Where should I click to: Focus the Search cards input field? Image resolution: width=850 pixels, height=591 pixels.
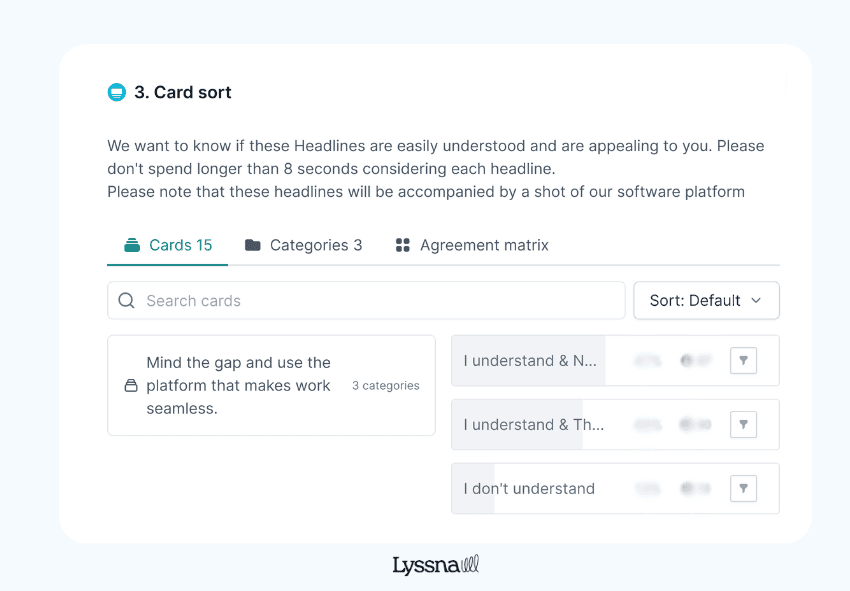[x=380, y=300]
